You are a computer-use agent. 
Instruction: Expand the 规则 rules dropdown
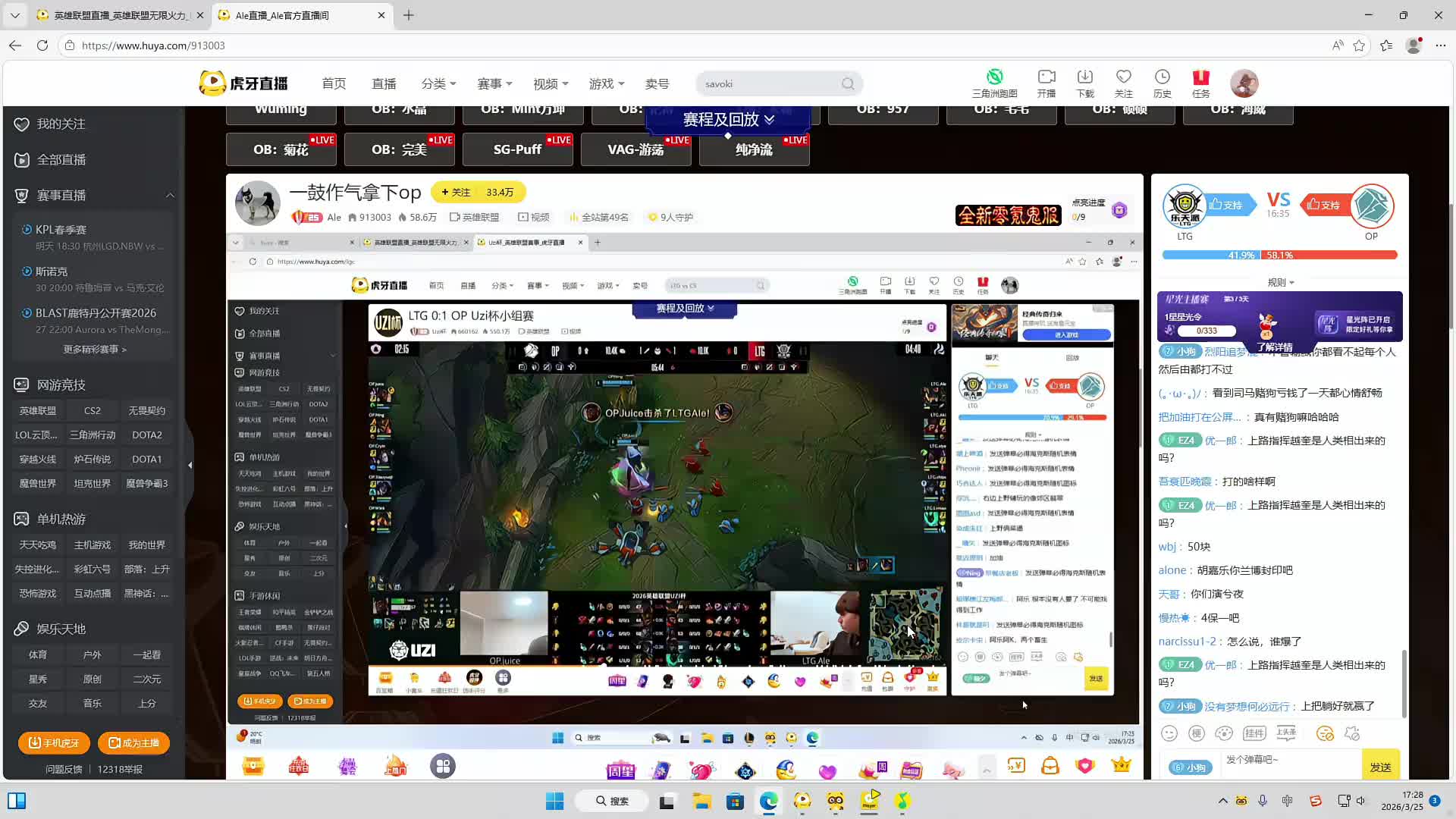(x=1280, y=282)
